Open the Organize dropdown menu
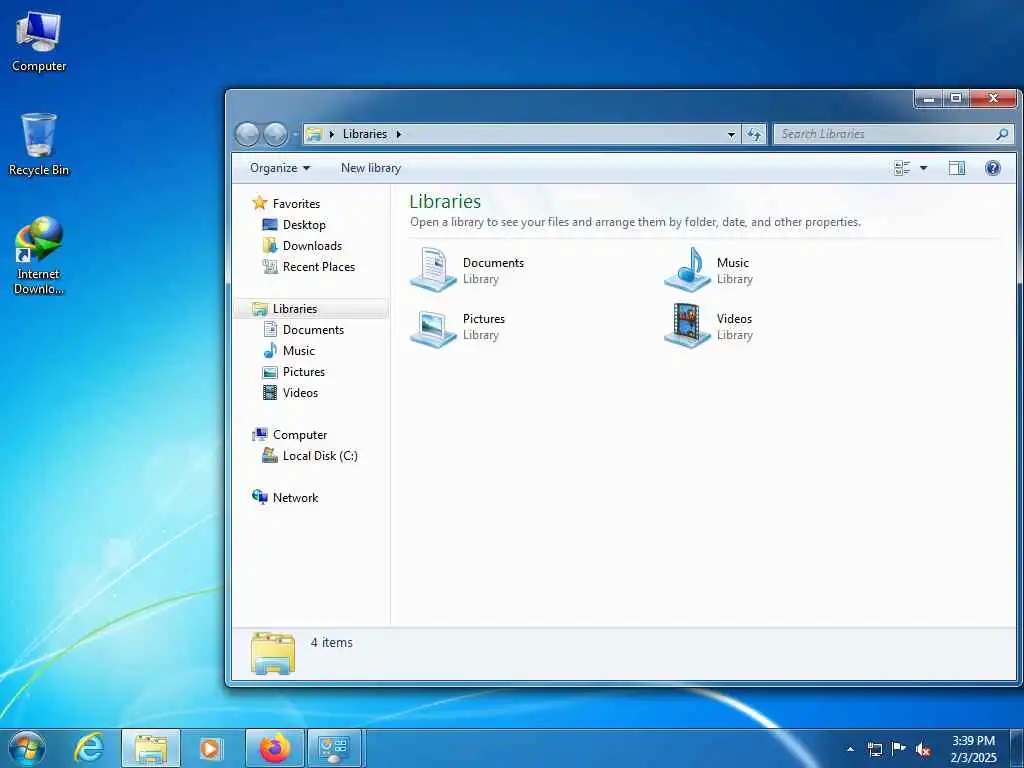Viewport: 1024px width, 768px height. (x=280, y=168)
